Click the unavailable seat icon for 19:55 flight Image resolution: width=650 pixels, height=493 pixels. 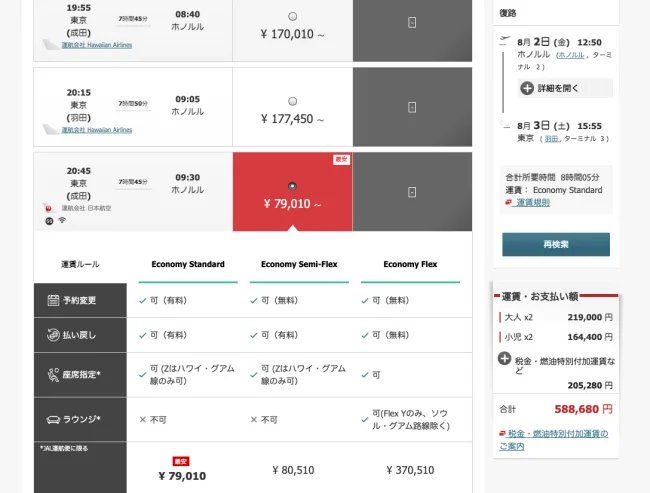tap(412, 22)
